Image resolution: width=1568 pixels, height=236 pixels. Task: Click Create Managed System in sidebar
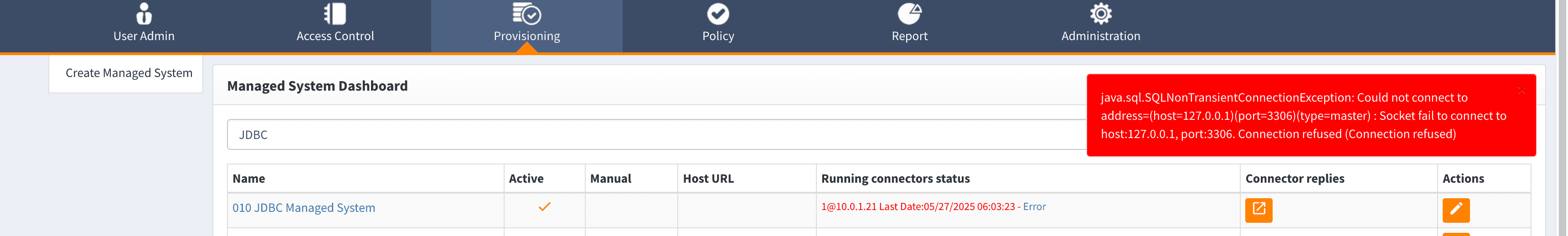129,73
